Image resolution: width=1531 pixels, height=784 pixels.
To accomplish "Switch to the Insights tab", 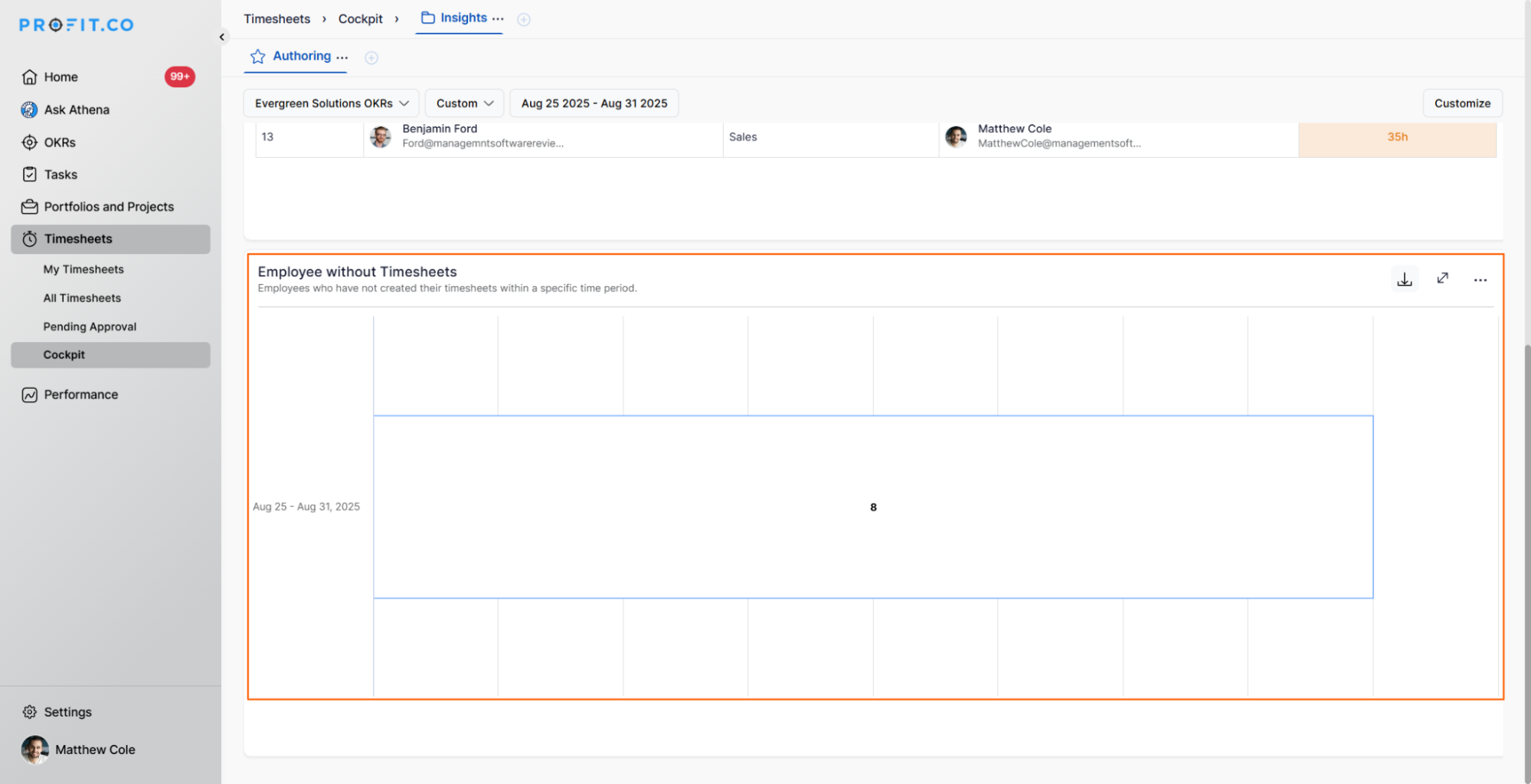I will coord(463,18).
